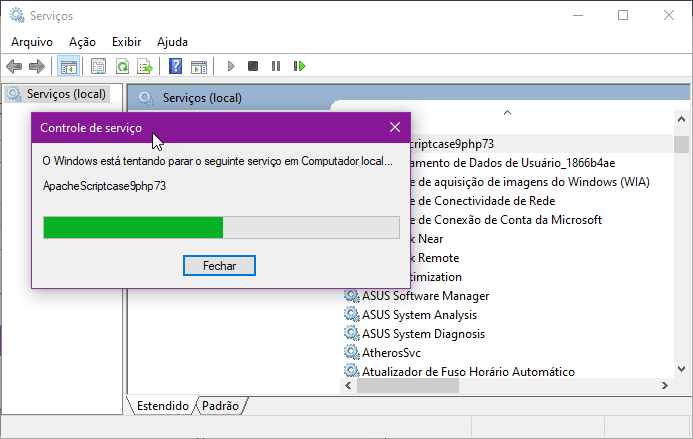Image resolution: width=693 pixels, height=439 pixels.
Task: Toggle the show/hide console tree icon
Action: [69, 67]
